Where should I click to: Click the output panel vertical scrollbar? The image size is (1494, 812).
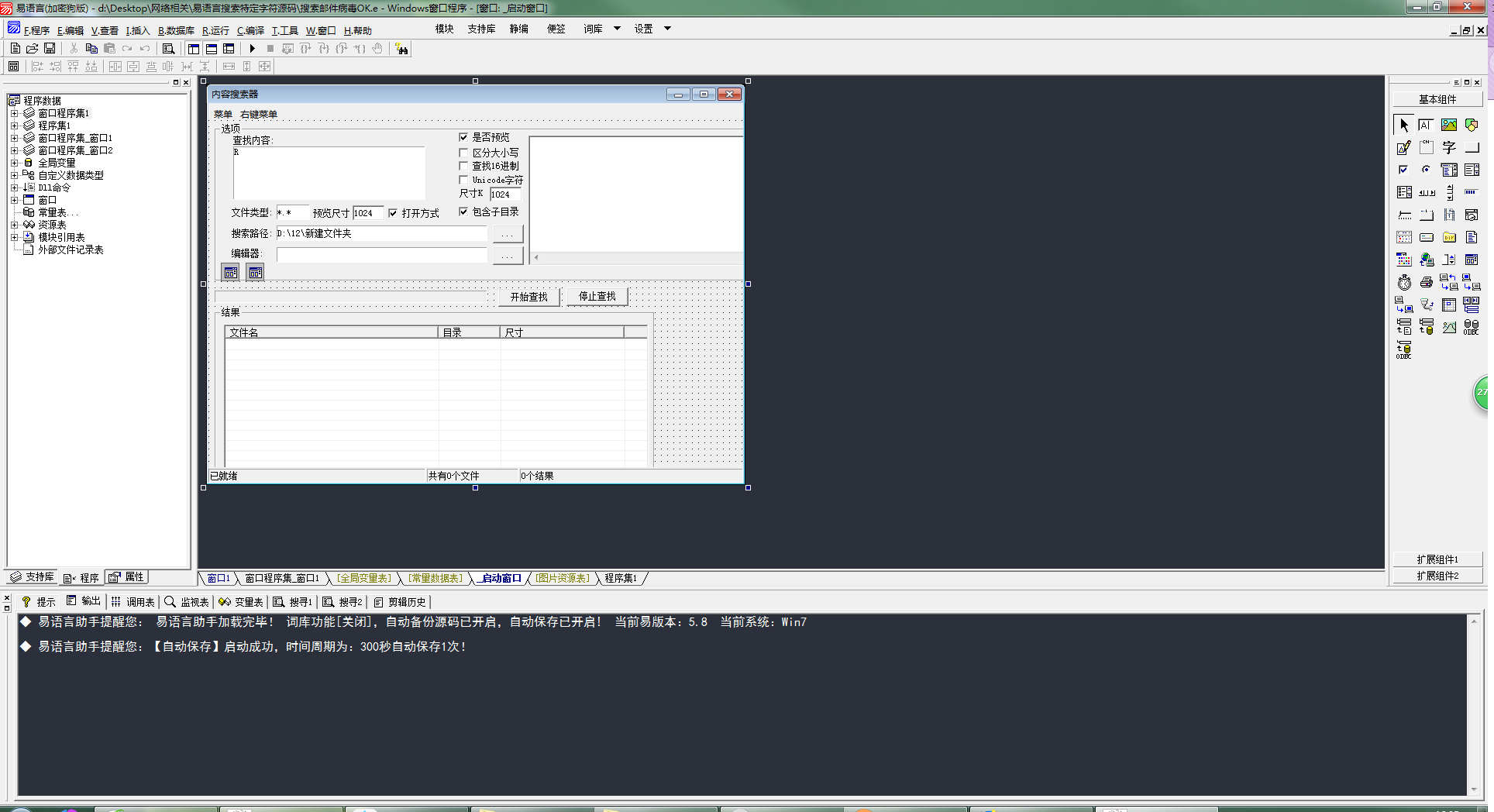[x=1474, y=705]
